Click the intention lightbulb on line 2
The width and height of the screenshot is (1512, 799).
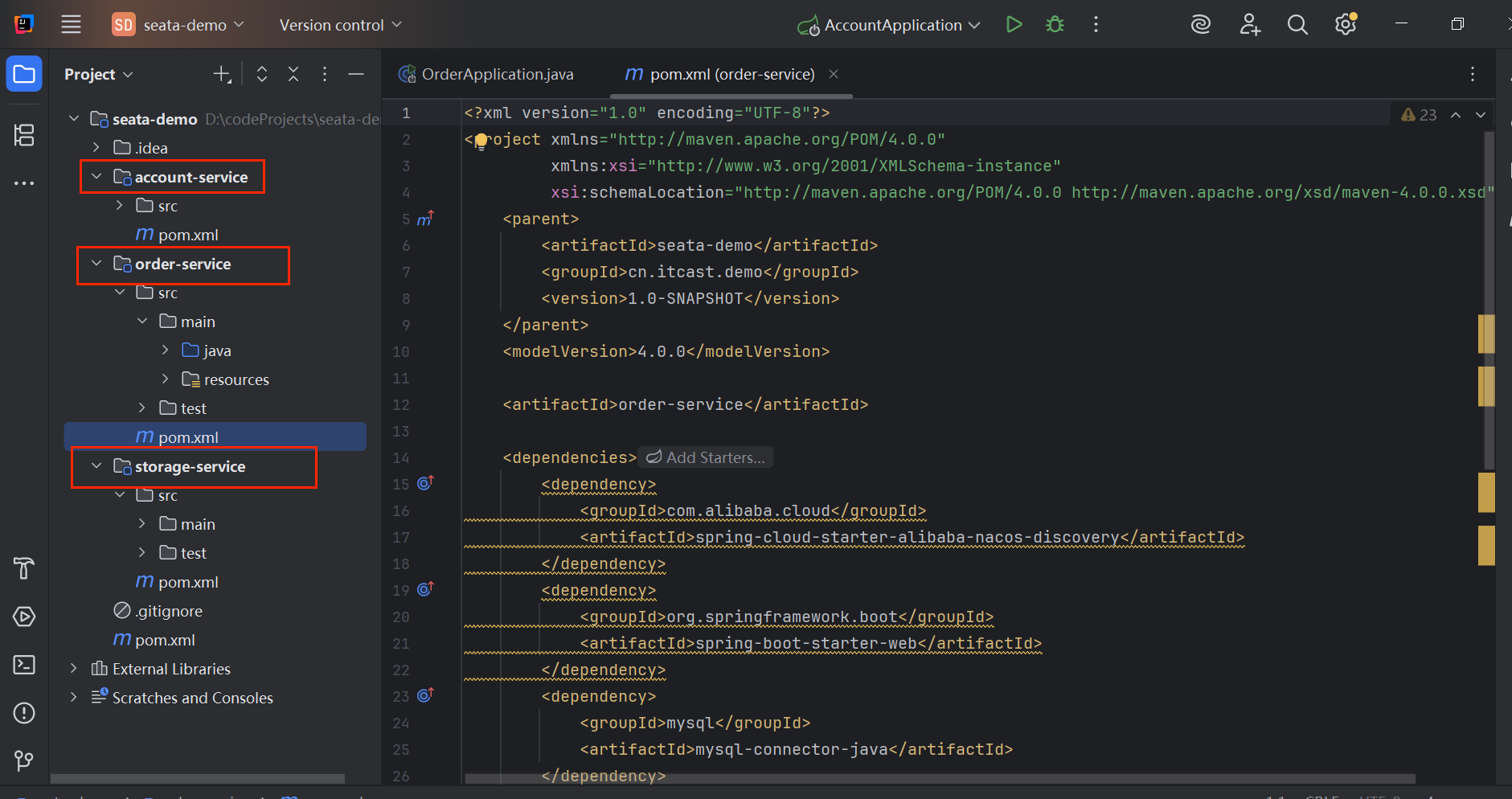(481, 141)
